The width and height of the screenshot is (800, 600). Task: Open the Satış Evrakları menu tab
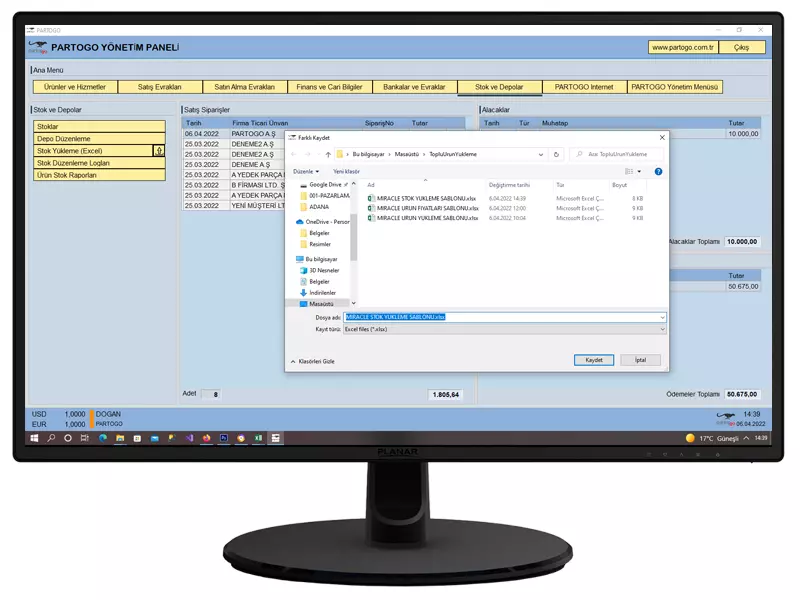tap(160, 87)
